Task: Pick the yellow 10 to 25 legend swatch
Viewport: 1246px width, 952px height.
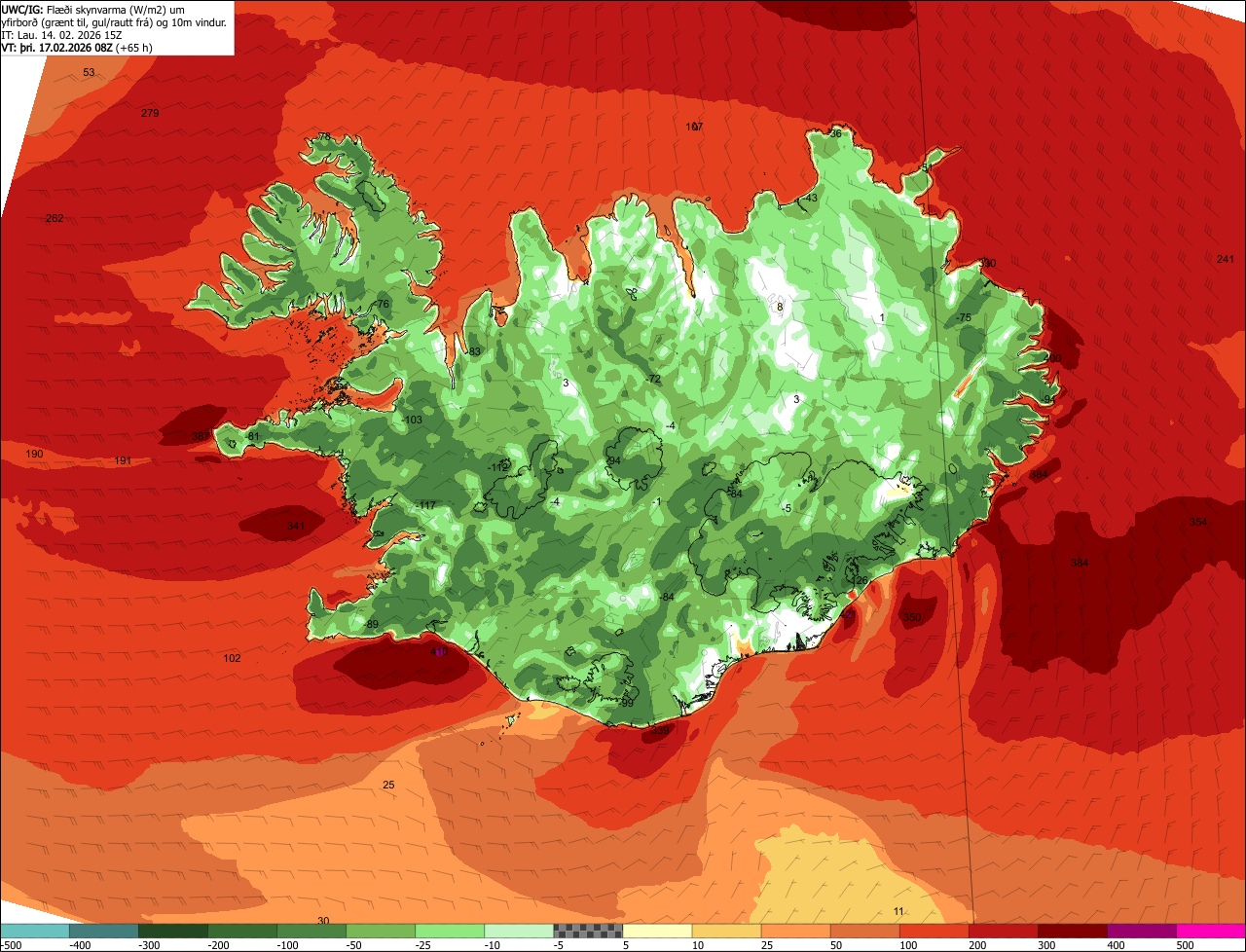Action: [726, 931]
